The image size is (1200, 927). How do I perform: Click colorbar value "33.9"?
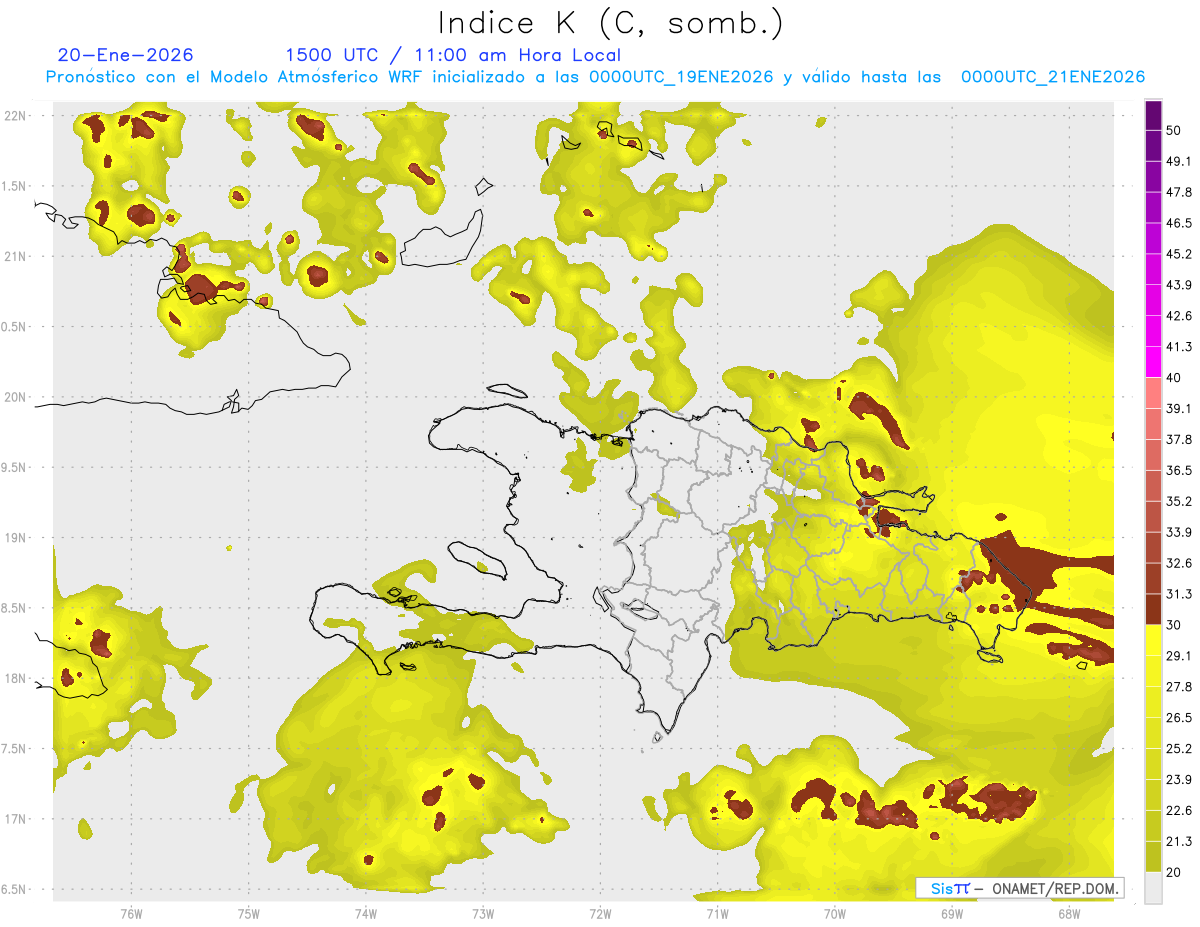click(x=1179, y=532)
